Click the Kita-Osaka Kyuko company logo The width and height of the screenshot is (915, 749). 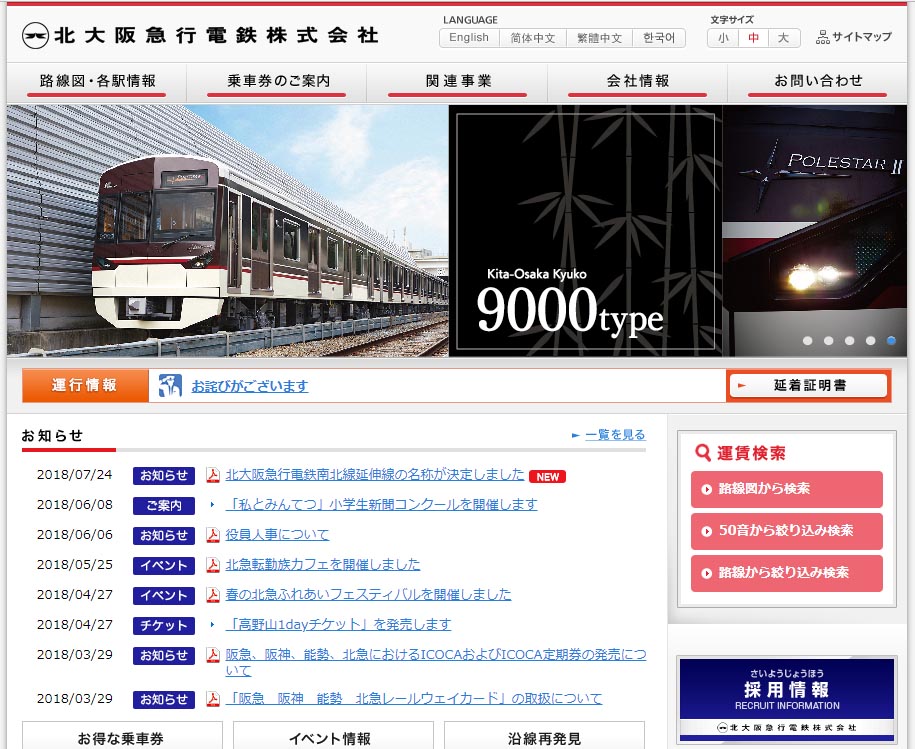coord(200,35)
